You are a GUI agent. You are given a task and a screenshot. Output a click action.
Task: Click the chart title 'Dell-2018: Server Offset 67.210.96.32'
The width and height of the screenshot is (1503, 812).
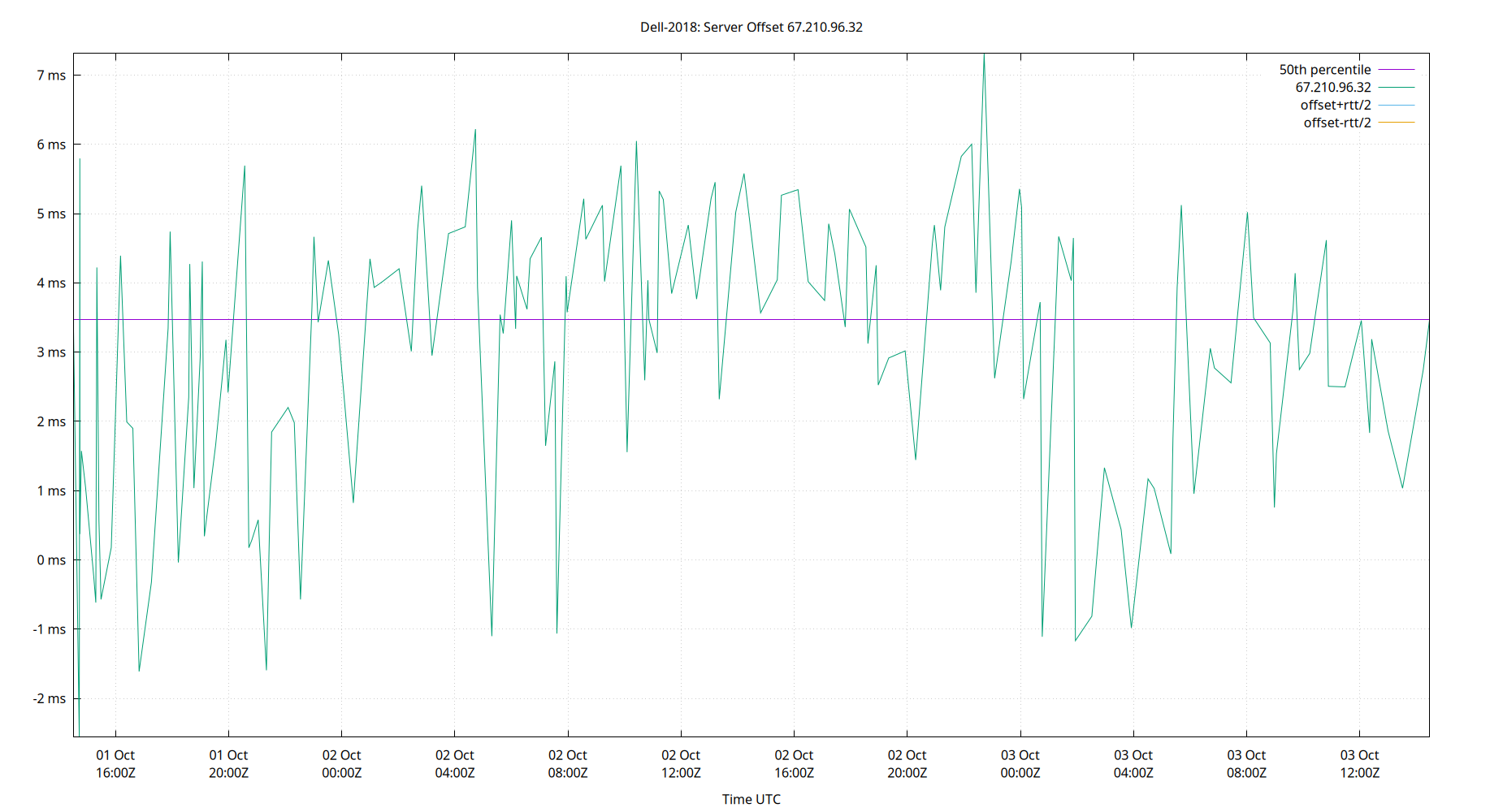coord(751,27)
